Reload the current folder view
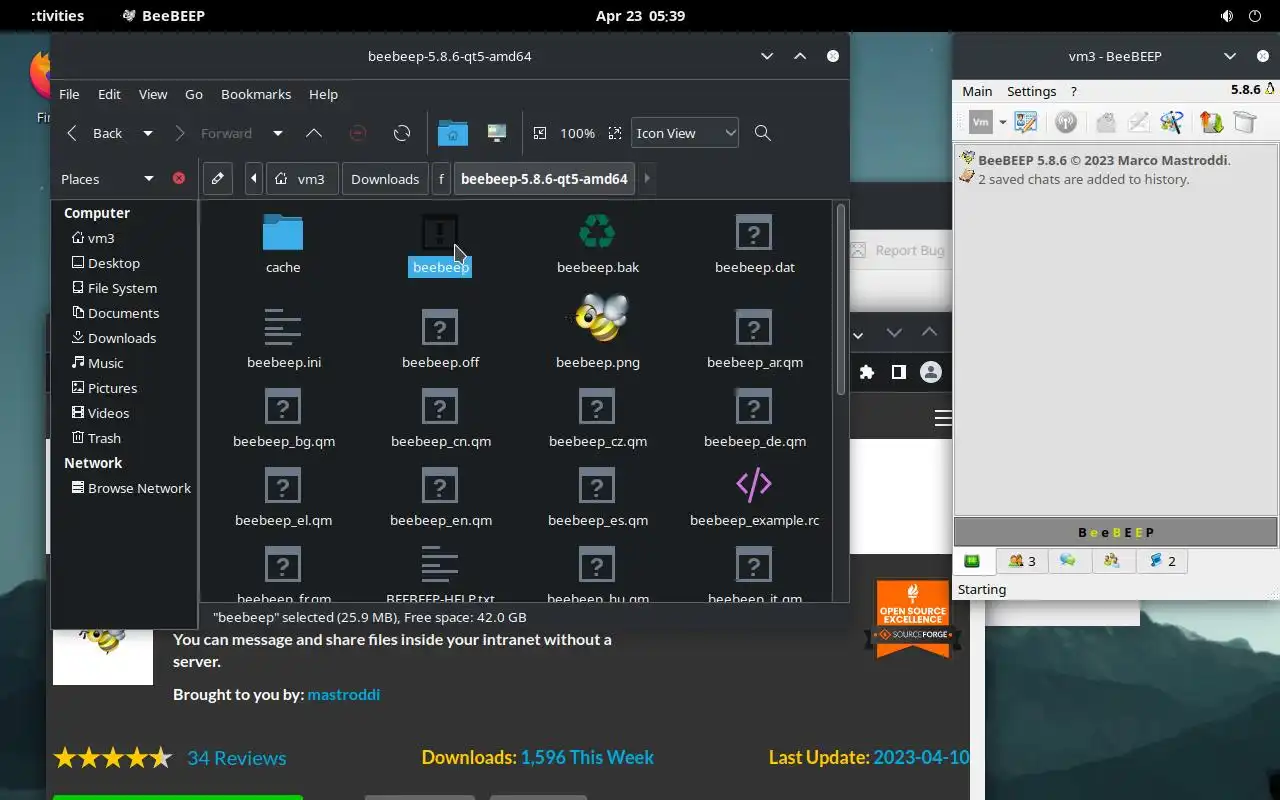 point(402,133)
